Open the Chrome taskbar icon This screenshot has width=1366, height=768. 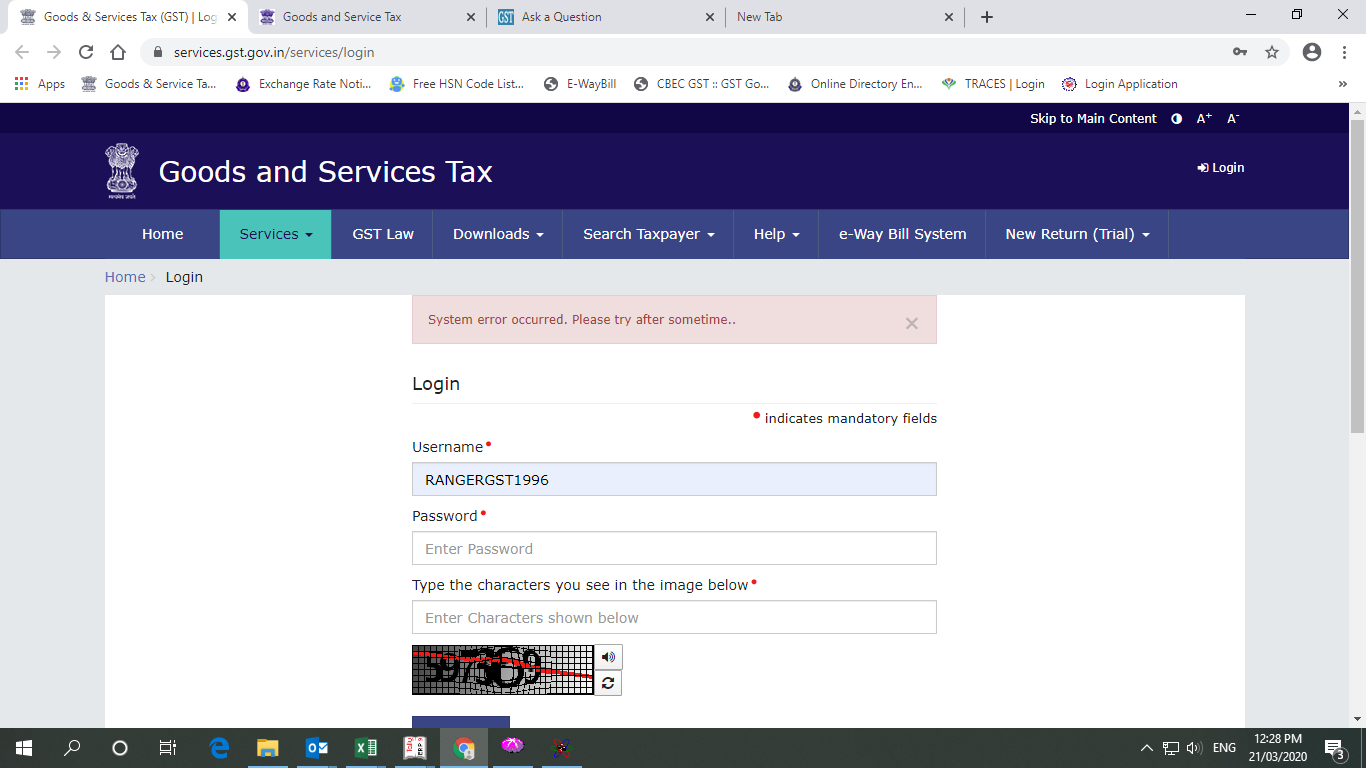463,748
